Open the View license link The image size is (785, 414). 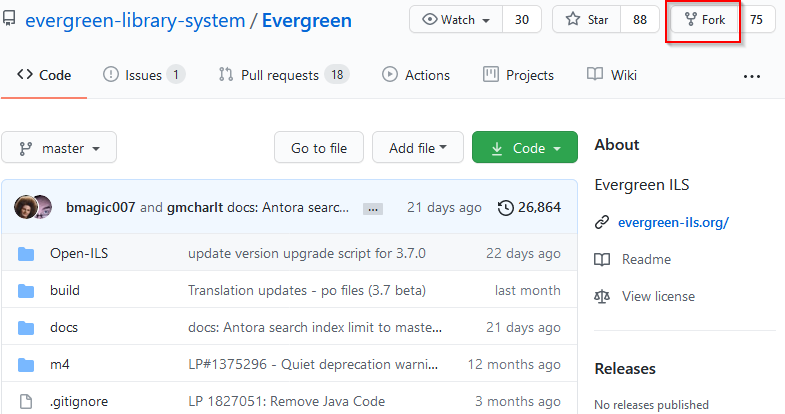click(x=658, y=296)
